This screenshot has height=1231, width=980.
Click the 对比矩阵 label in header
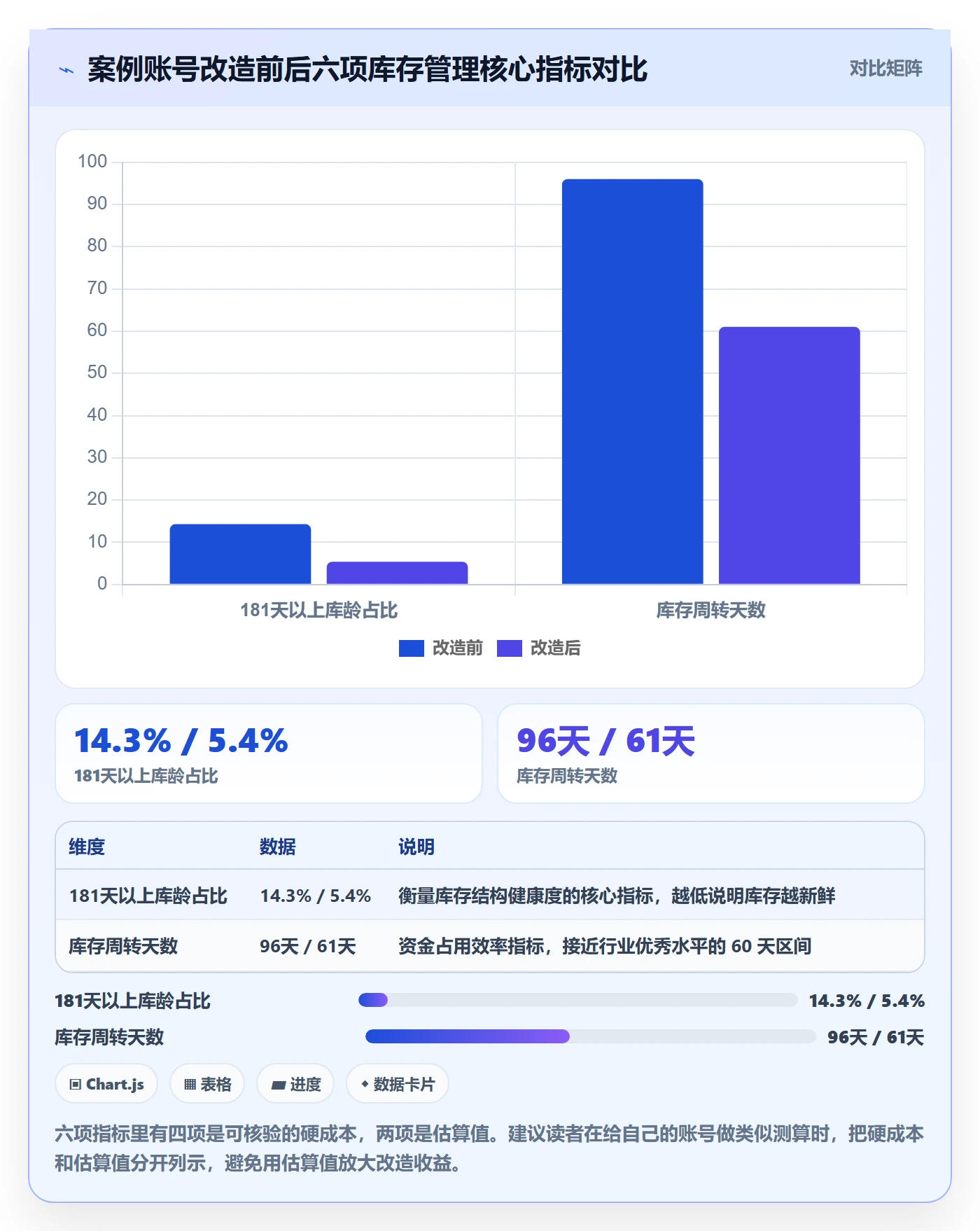pyautogui.click(x=885, y=68)
